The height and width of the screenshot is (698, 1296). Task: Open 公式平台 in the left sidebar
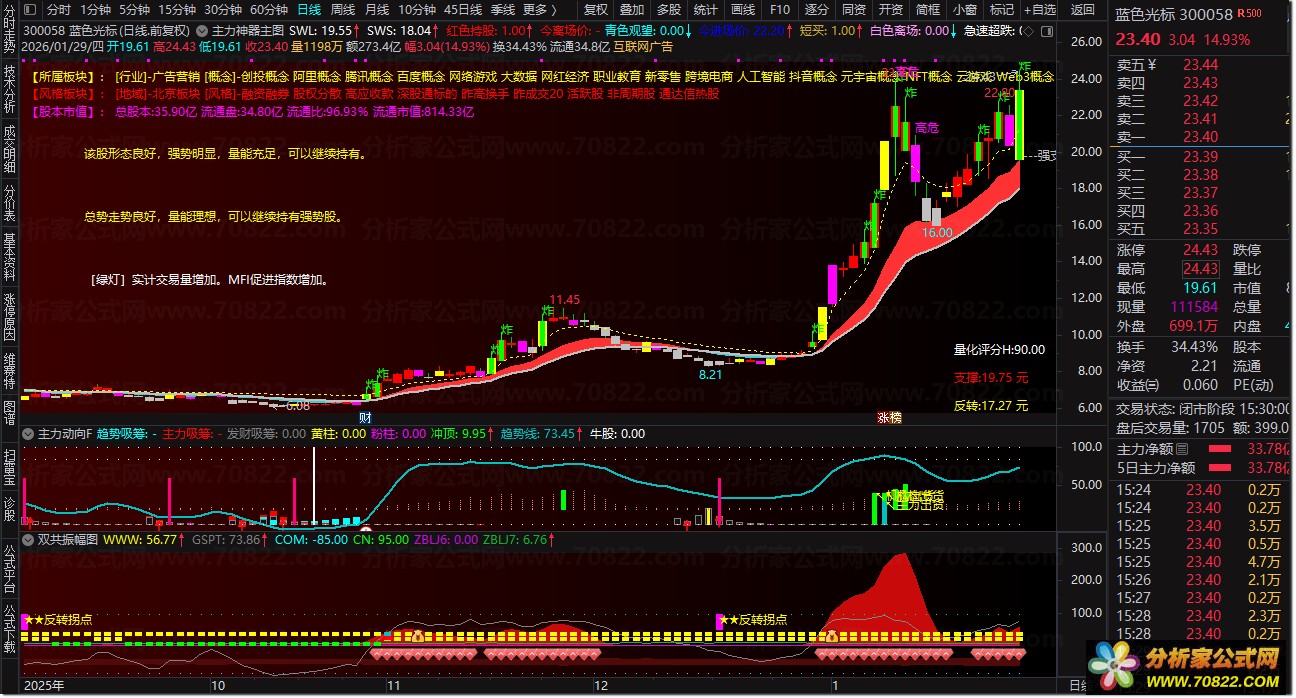click(9, 567)
